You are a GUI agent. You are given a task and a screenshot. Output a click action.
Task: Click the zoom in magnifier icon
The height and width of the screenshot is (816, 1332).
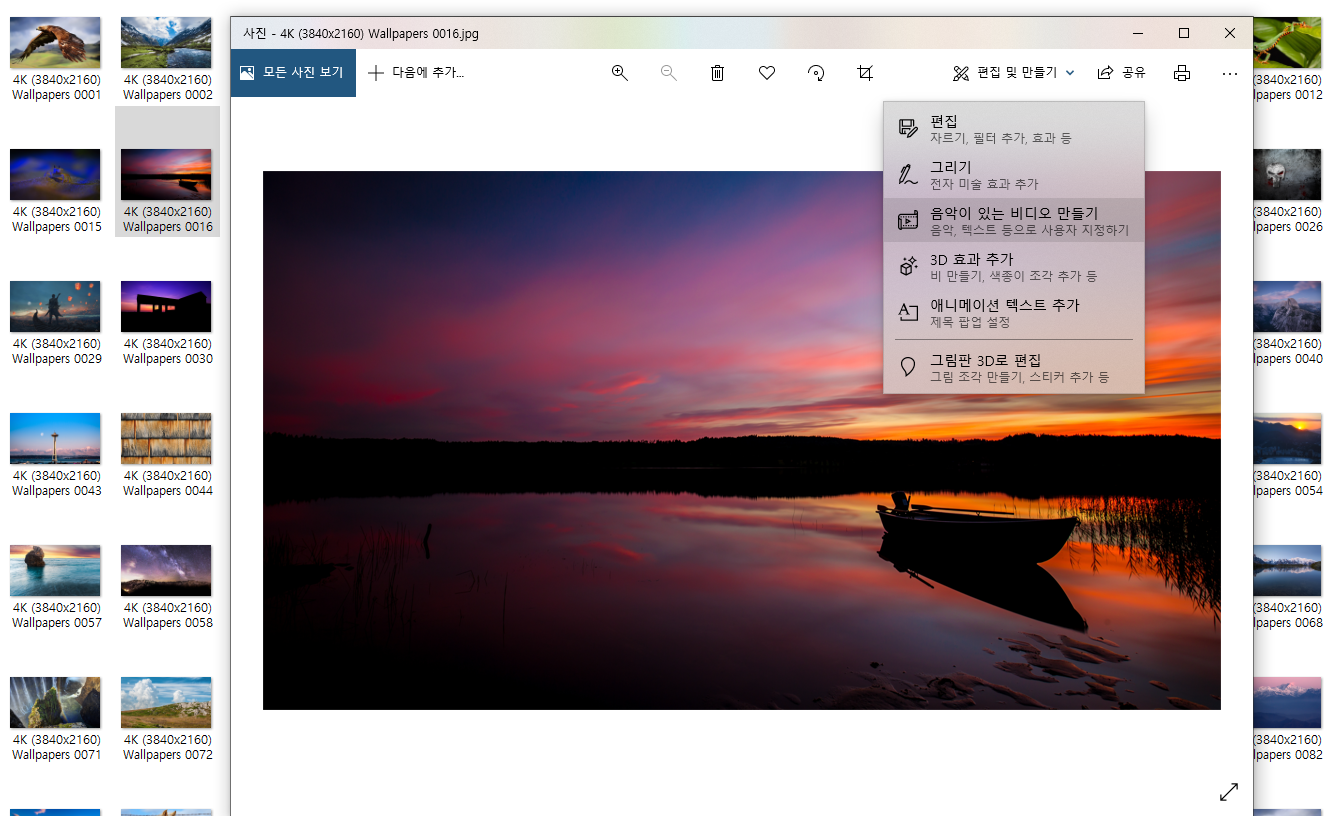[620, 73]
